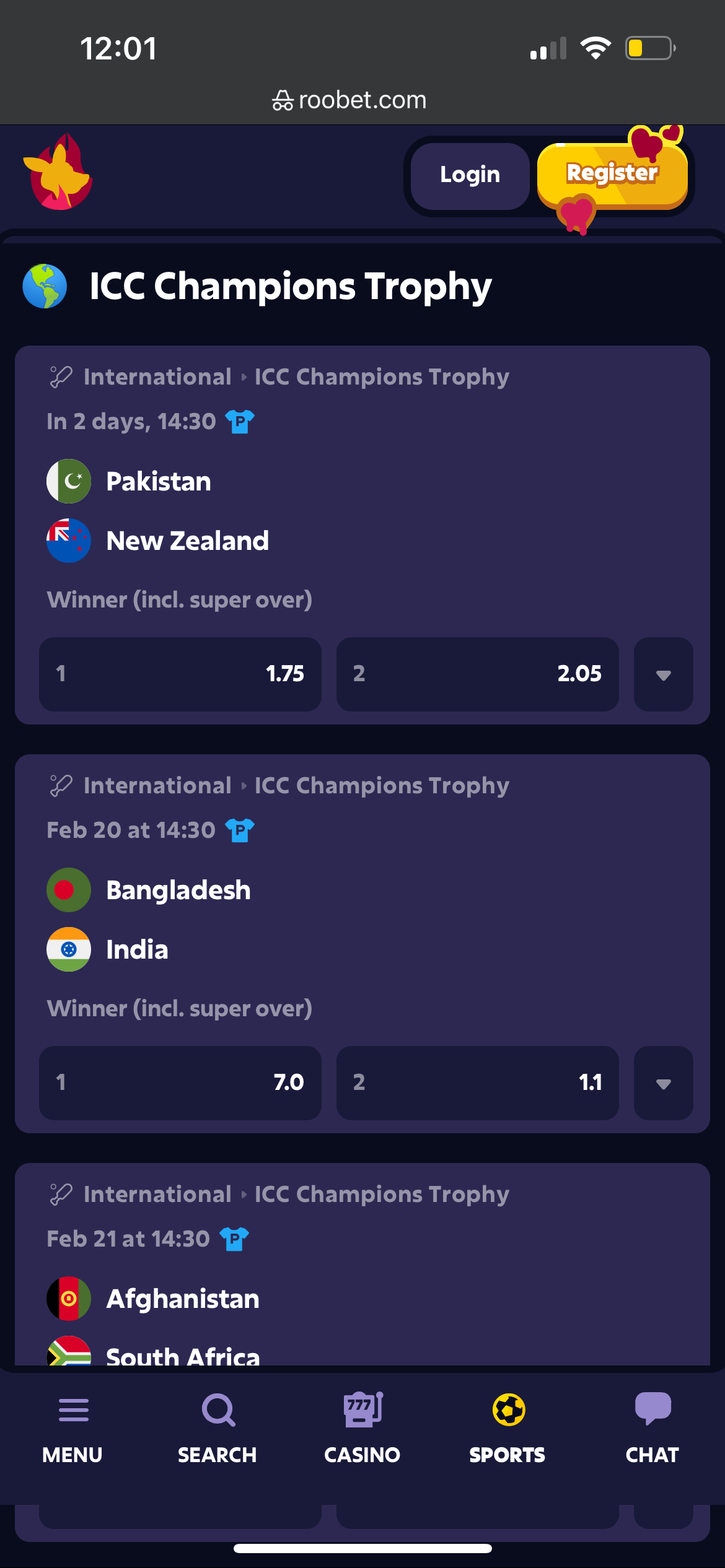Click the blue jersey icon on the Pakistan match

pos(239,421)
